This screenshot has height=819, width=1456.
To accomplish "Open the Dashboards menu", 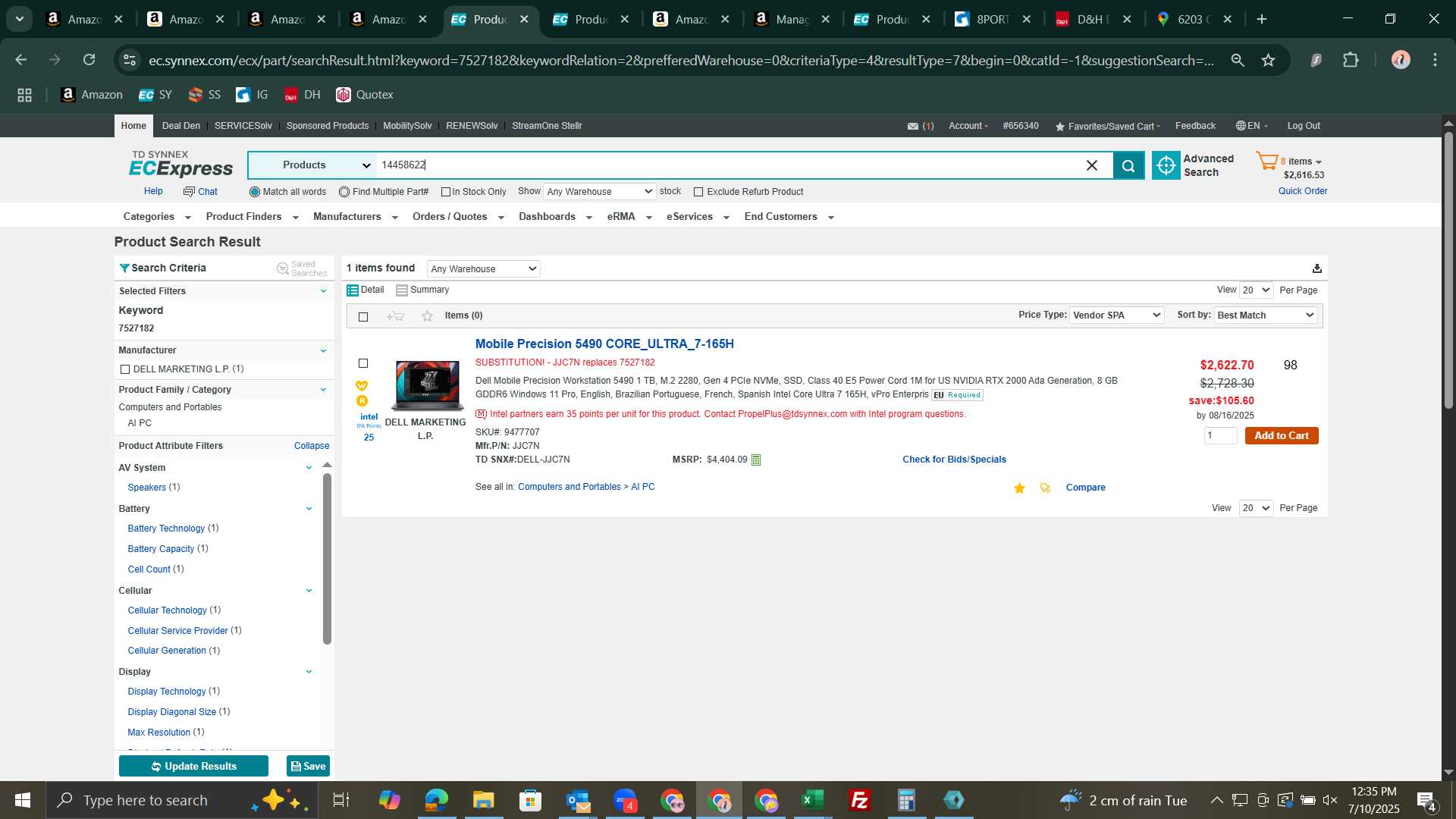I will click(x=555, y=217).
